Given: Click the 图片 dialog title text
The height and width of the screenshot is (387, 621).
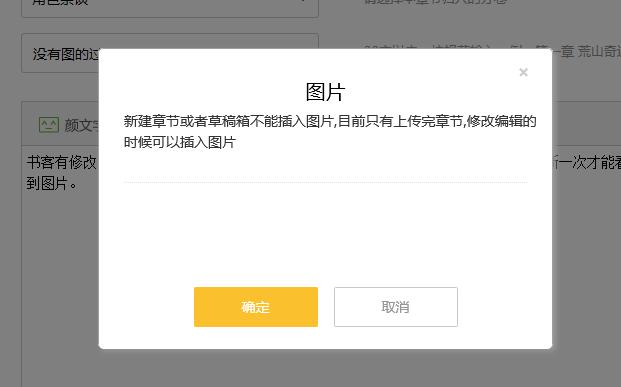Looking at the screenshot, I should 325,92.
